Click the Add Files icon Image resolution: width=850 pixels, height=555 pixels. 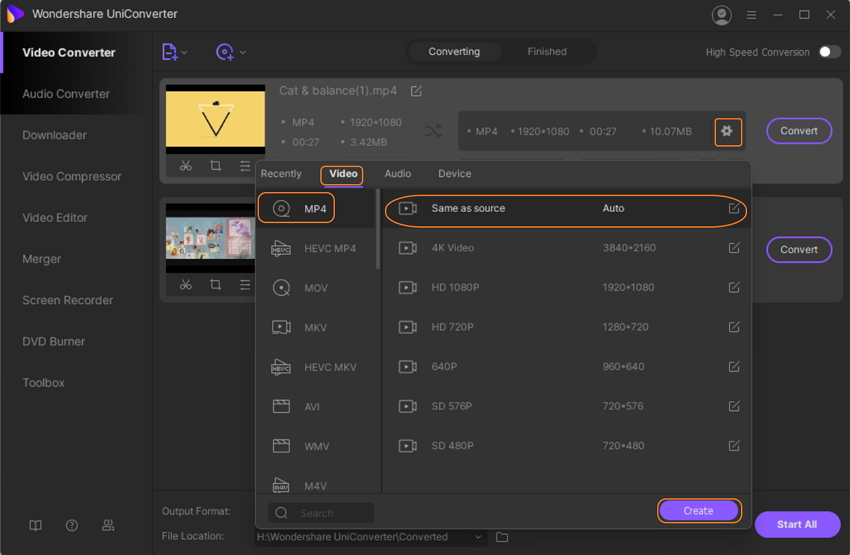click(170, 52)
